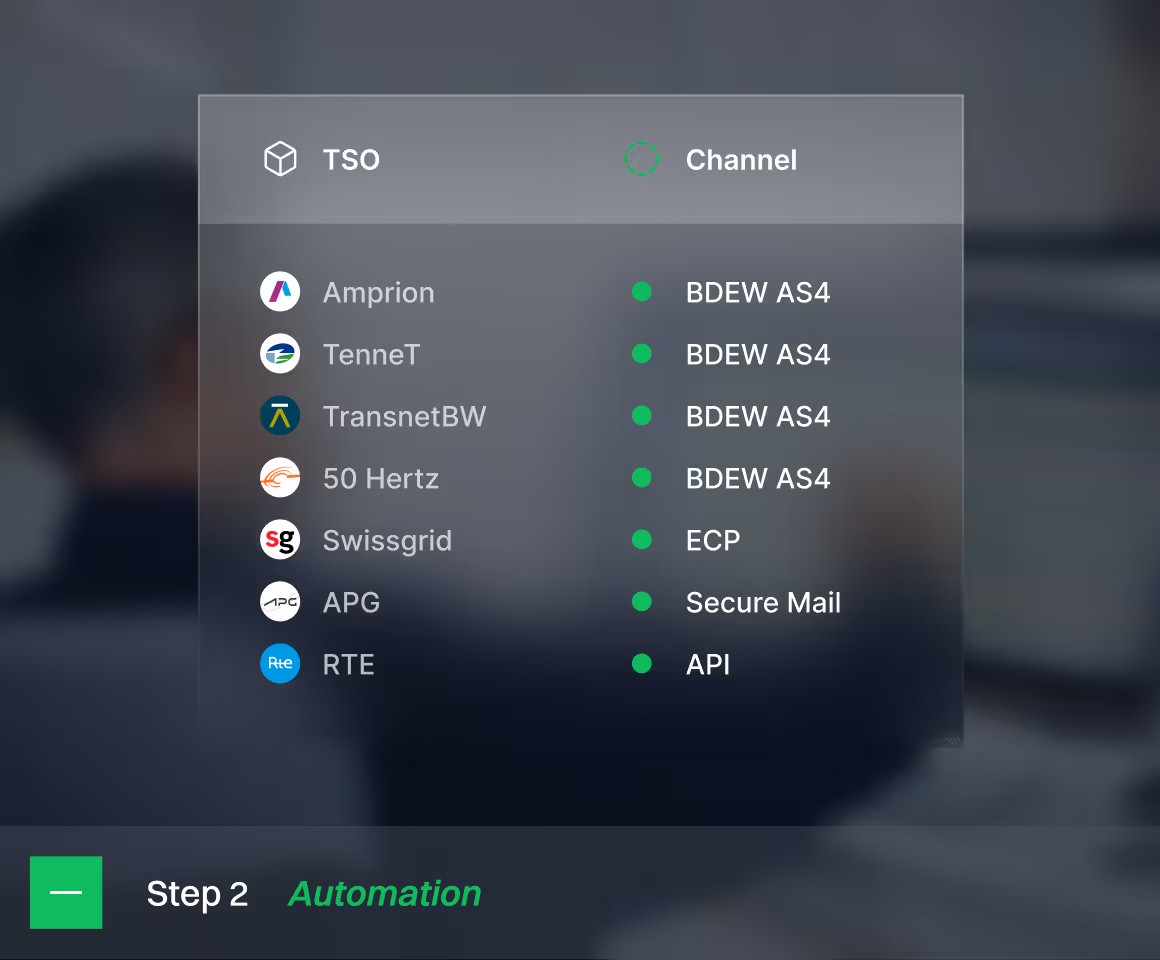
Task: Toggle the status dot next to ECP
Action: pos(642,540)
